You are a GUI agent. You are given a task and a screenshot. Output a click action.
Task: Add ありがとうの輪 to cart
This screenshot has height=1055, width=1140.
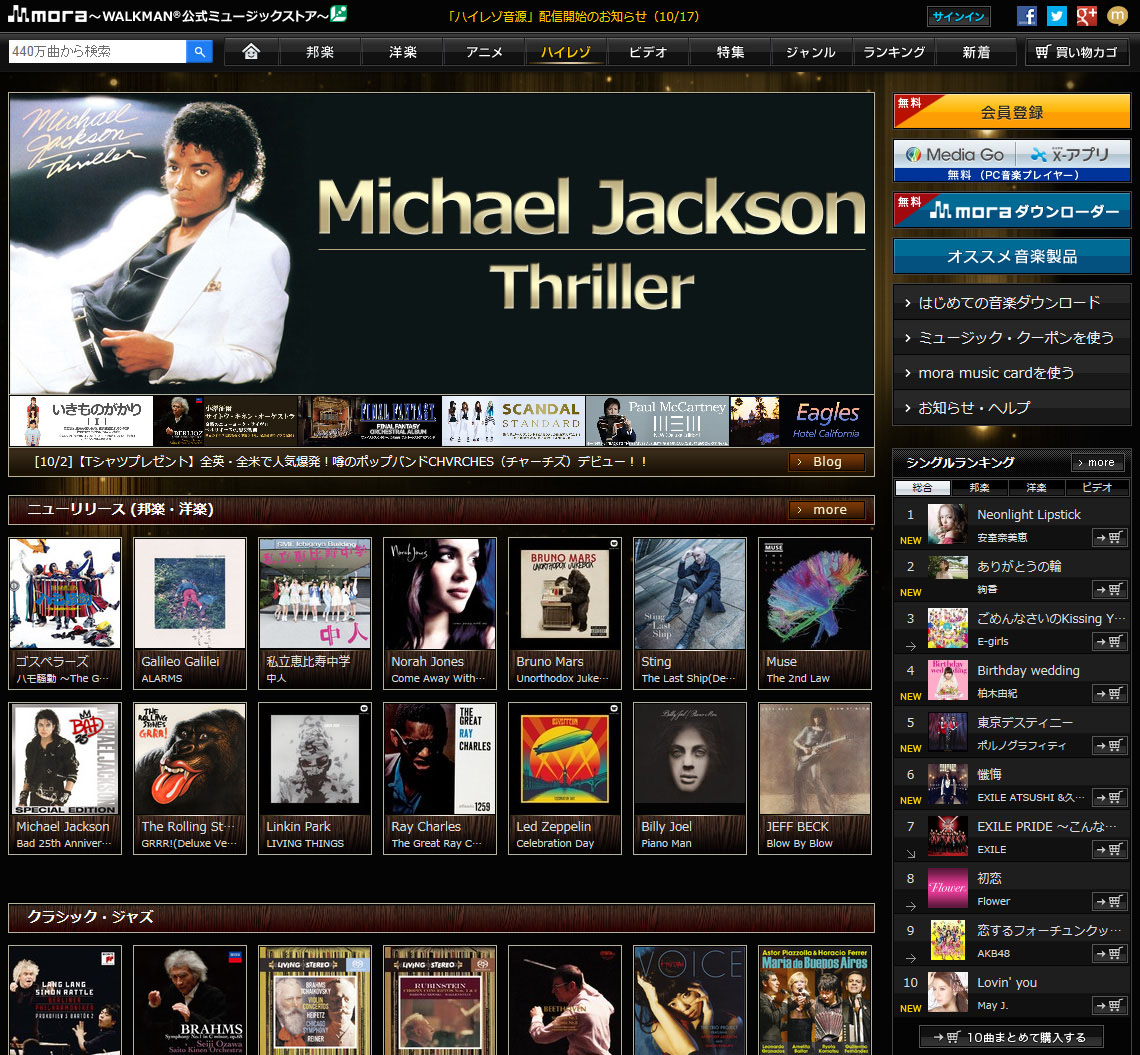coord(1109,590)
